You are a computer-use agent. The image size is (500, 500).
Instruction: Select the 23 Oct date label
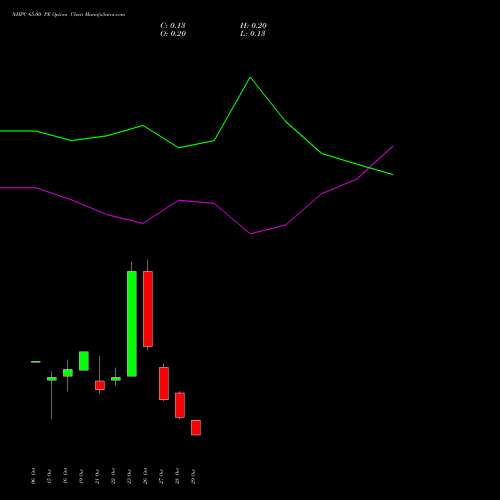tap(129, 476)
